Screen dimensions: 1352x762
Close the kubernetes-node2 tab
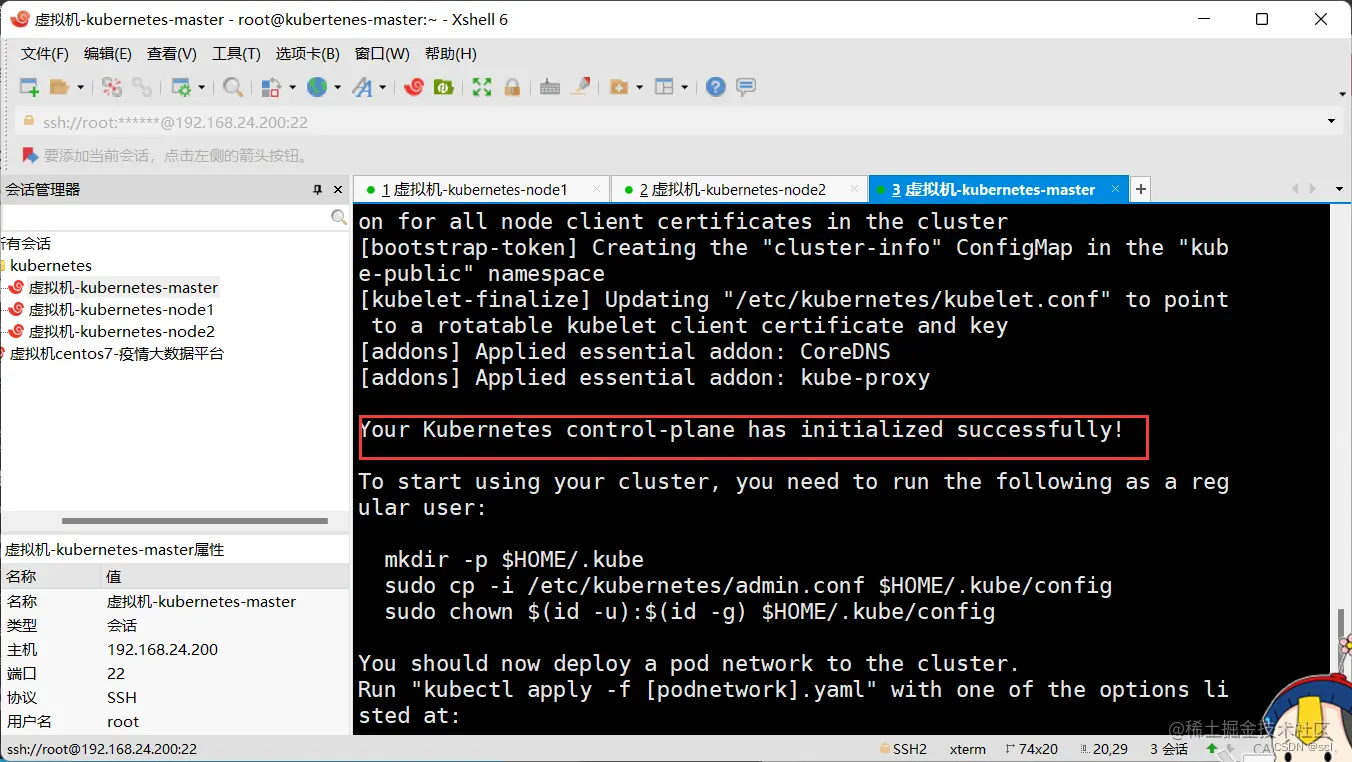pos(855,188)
